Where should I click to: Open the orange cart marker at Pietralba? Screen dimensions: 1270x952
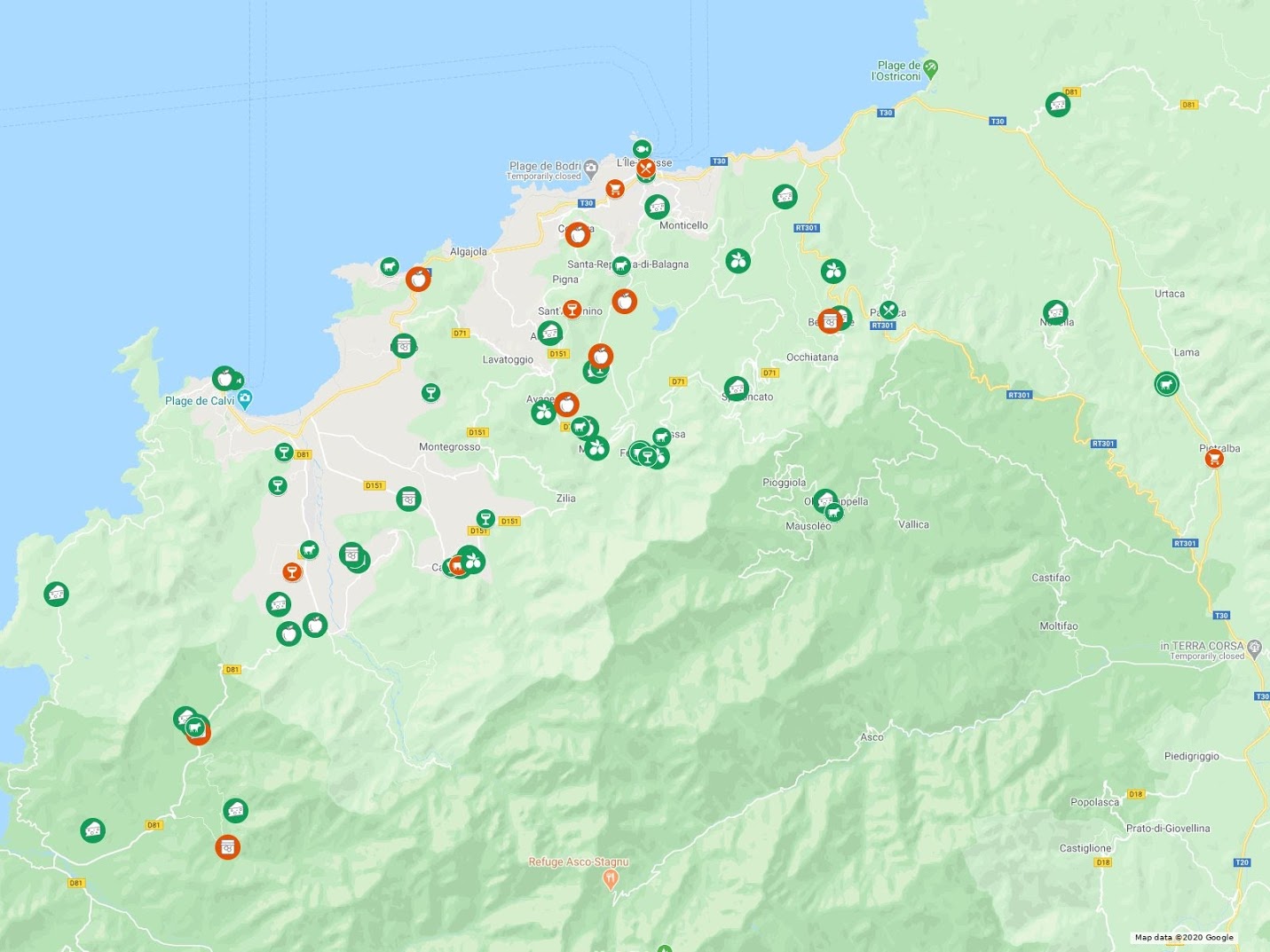1214,458
